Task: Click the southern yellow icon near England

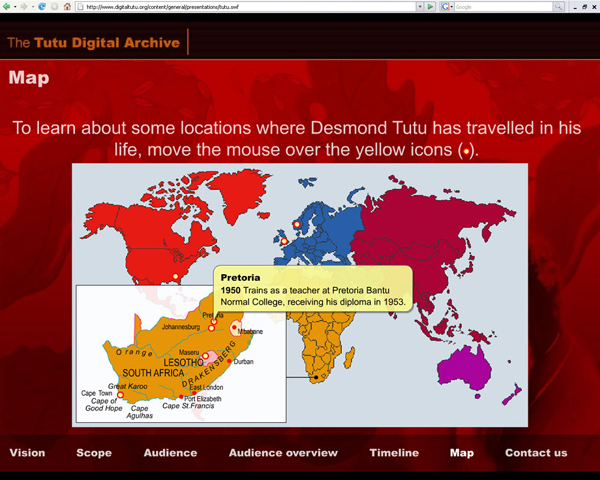Action: (283, 241)
